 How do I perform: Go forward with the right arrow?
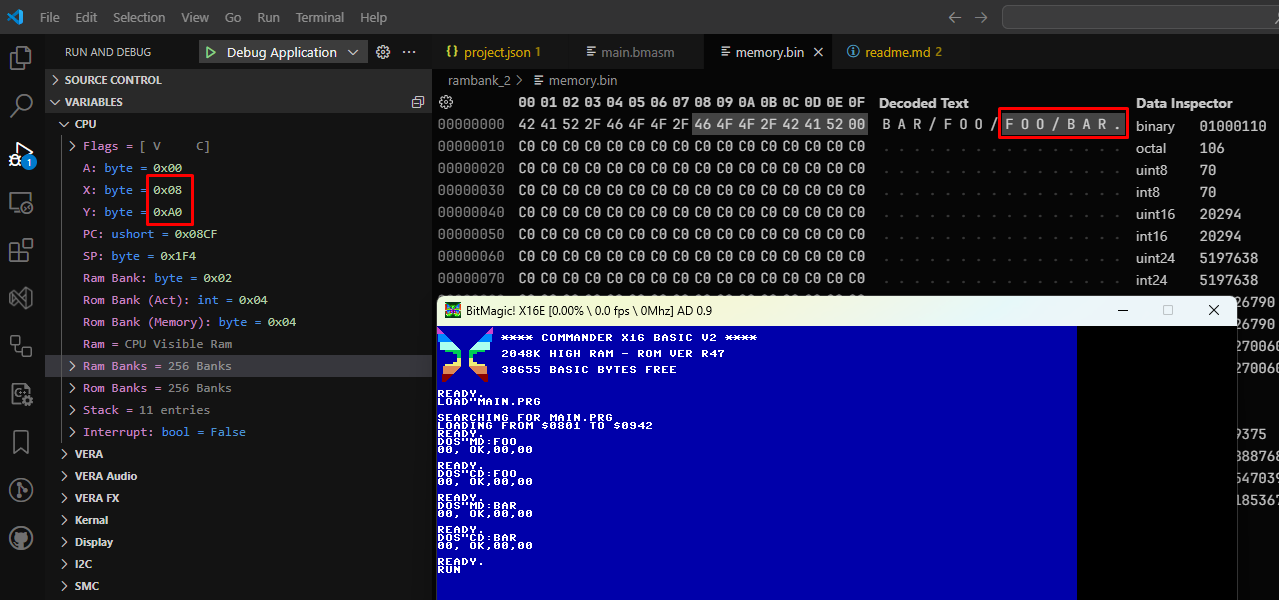tap(981, 18)
